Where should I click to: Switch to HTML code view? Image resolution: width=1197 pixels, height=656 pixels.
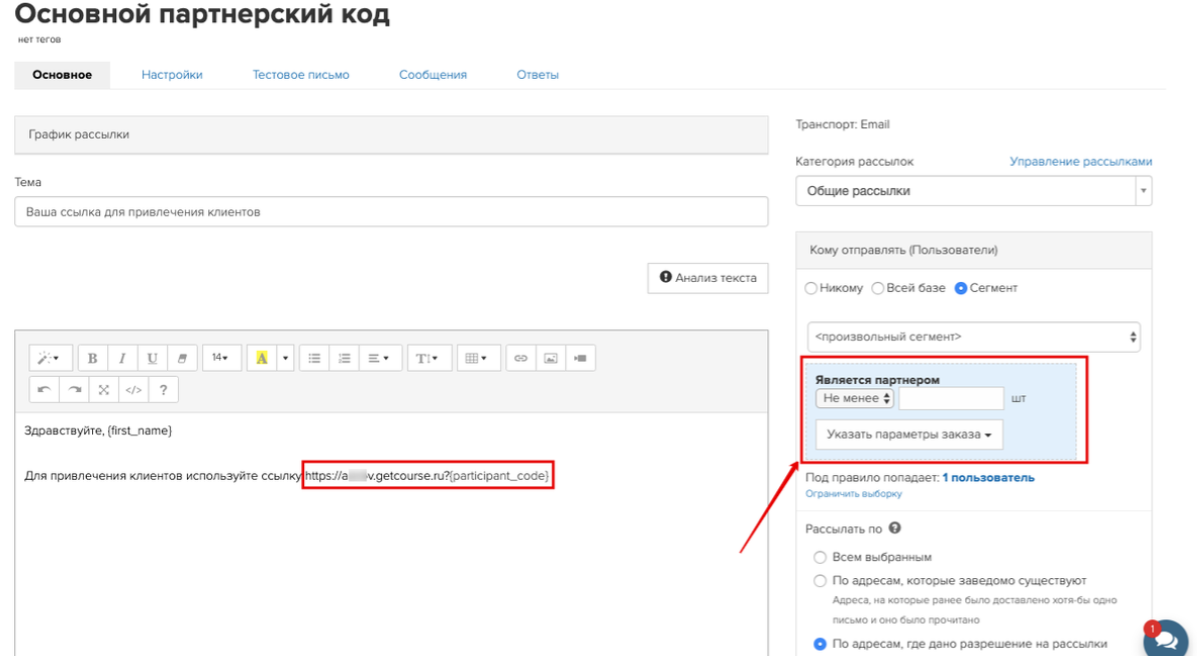[134, 389]
